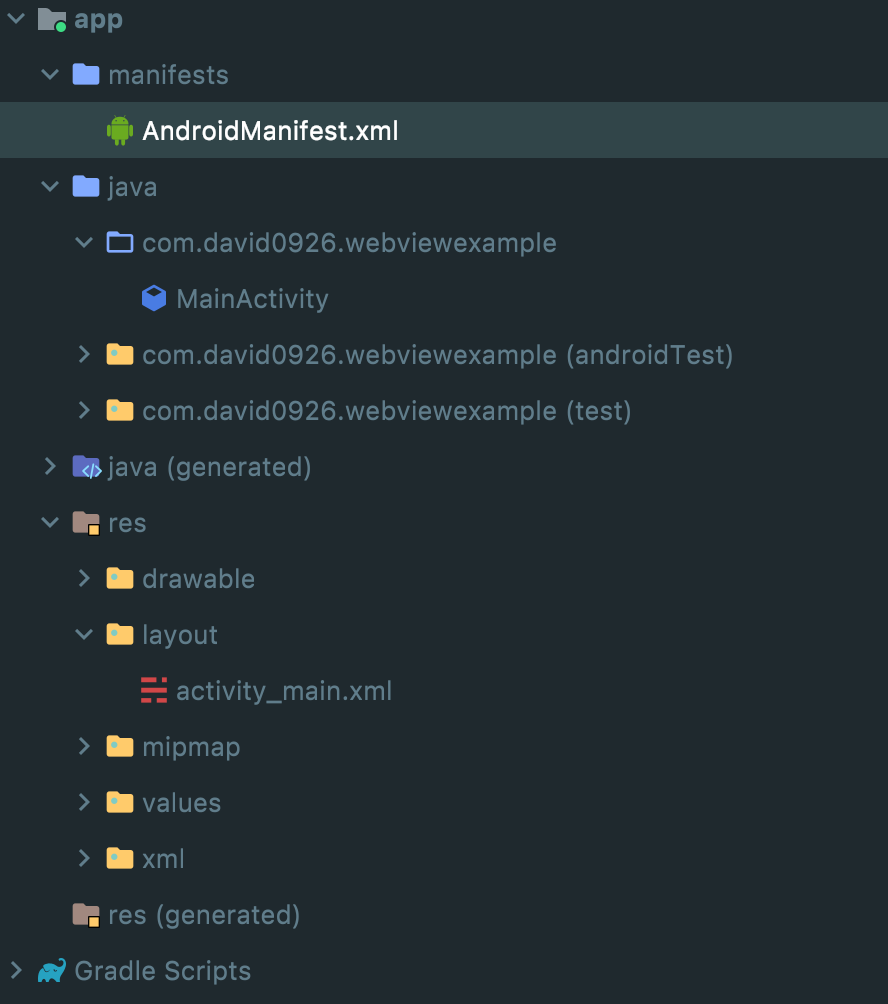Expand the drawable folder
This screenshot has height=1004, width=888.
point(84,579)
